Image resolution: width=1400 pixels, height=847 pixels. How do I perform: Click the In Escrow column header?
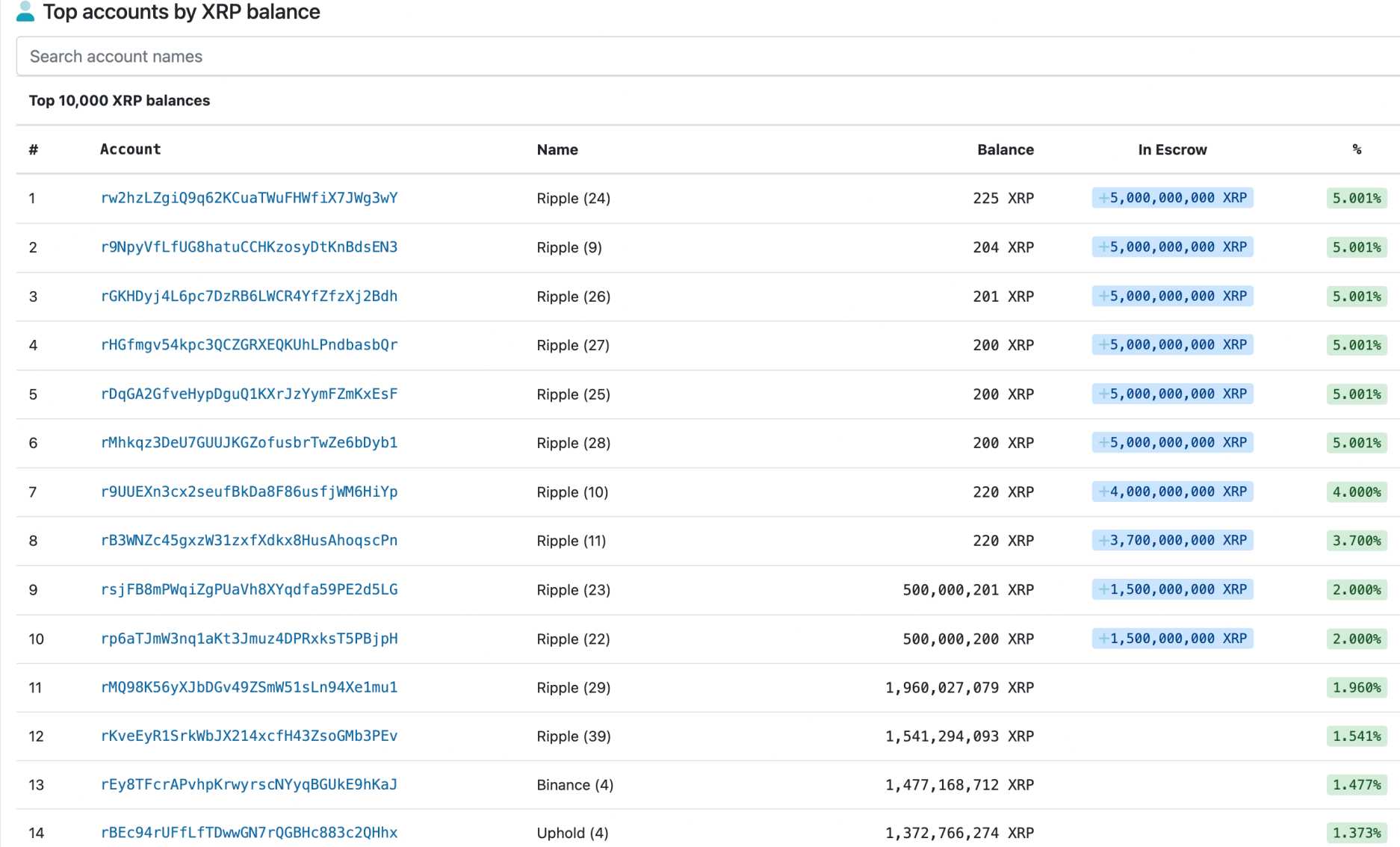(x=1172, y=149)
